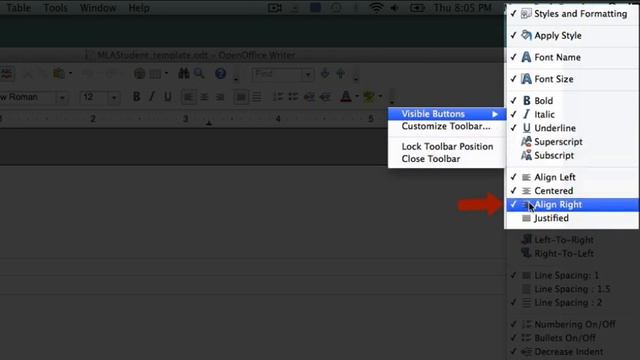Expand the Table icon dropdown arrow
The height and width of the screenshot is (360, 640).
tap(166, 73)
